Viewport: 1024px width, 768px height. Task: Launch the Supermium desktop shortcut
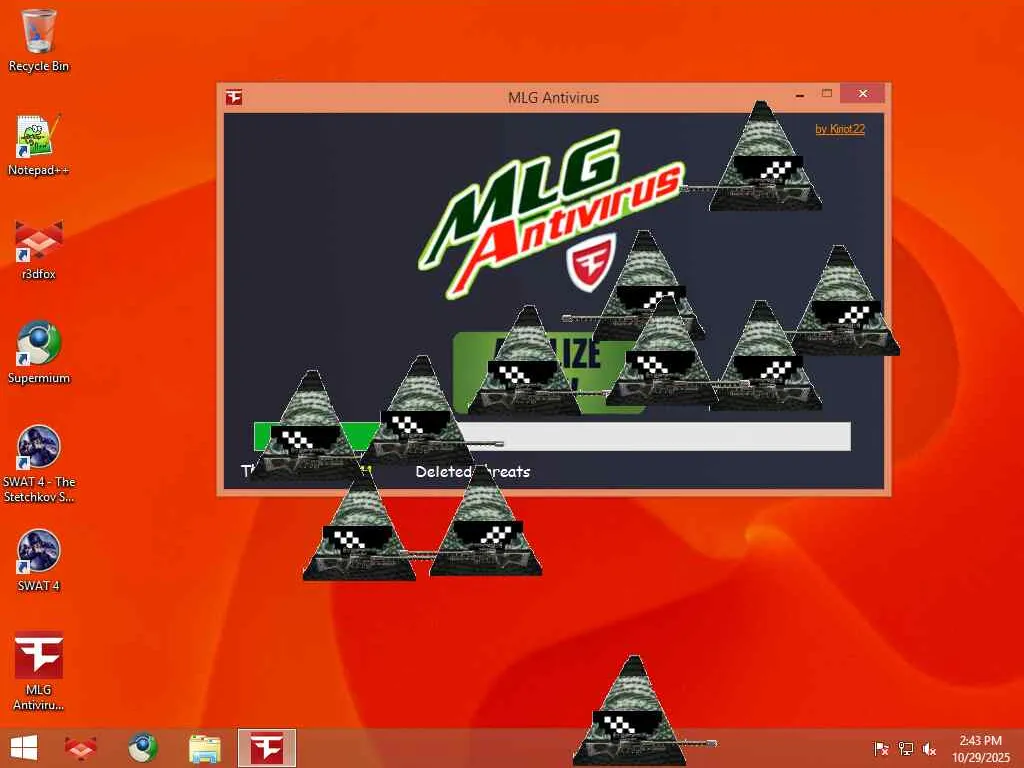click(x=39, y=353)
